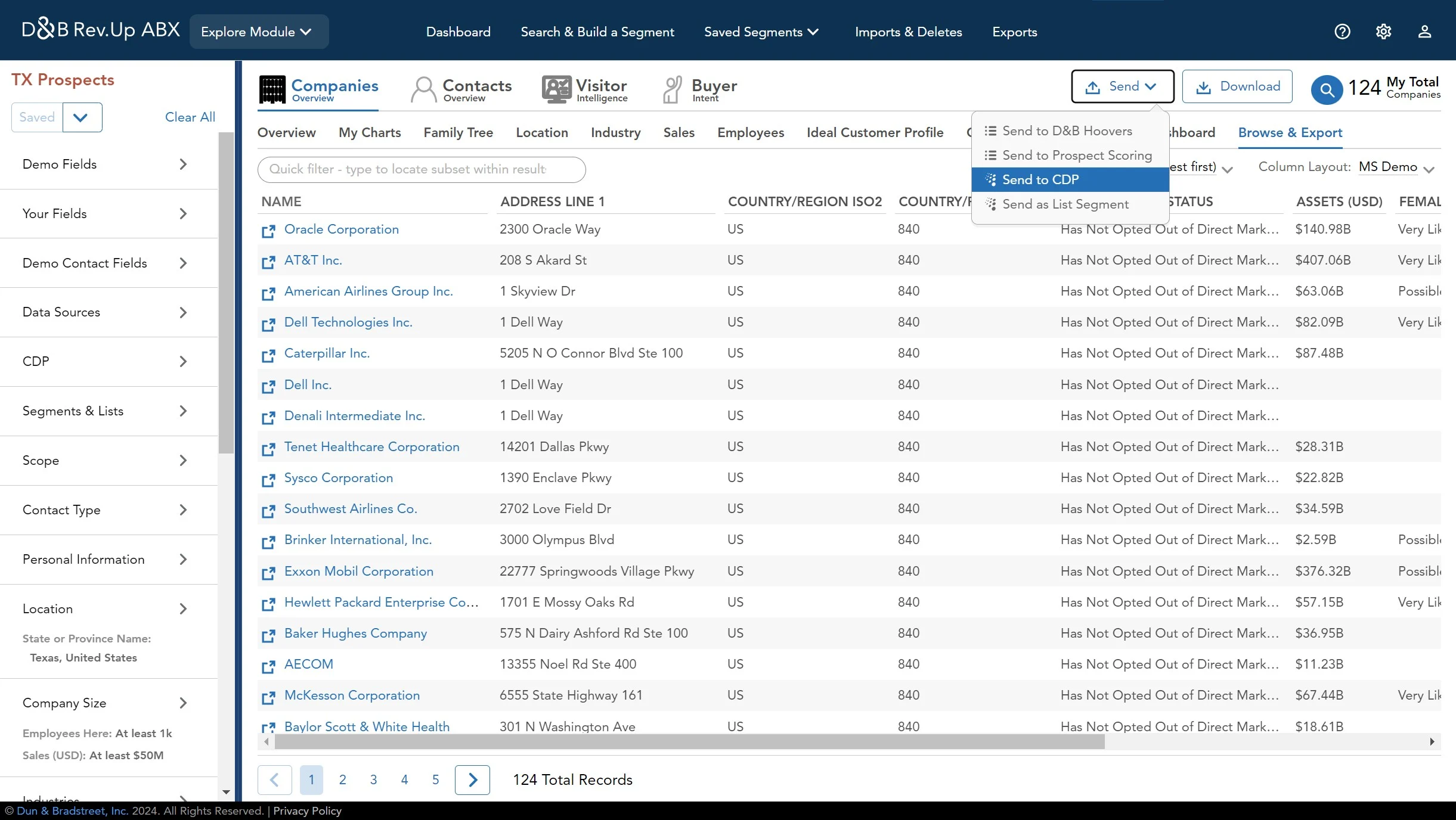1456x820 pixels.
Task: Open American Airlines Group external link icon
Action: [268, 293]
